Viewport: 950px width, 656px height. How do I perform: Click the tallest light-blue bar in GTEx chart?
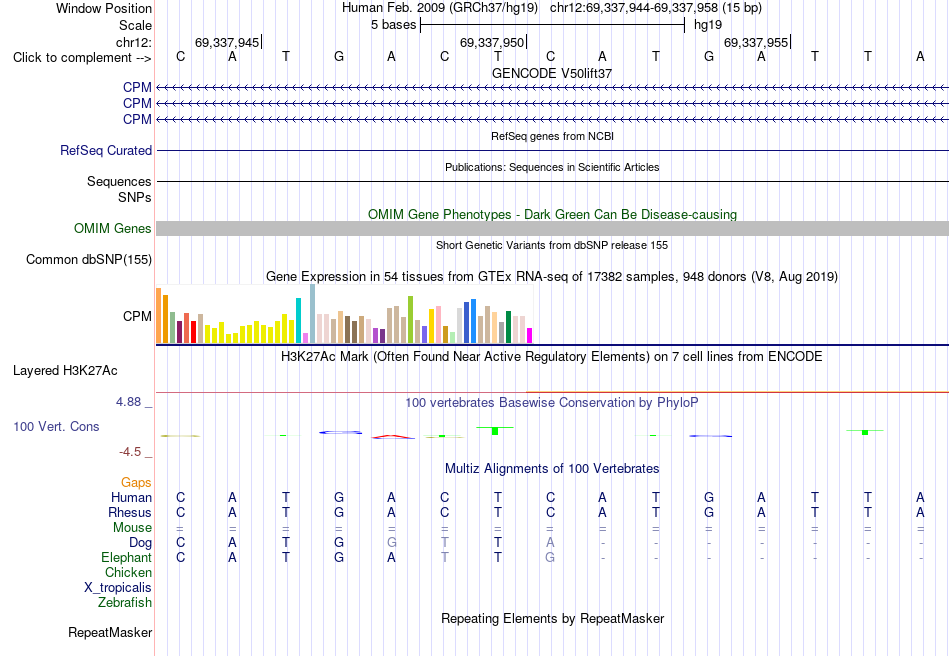[x=313, y=314]
